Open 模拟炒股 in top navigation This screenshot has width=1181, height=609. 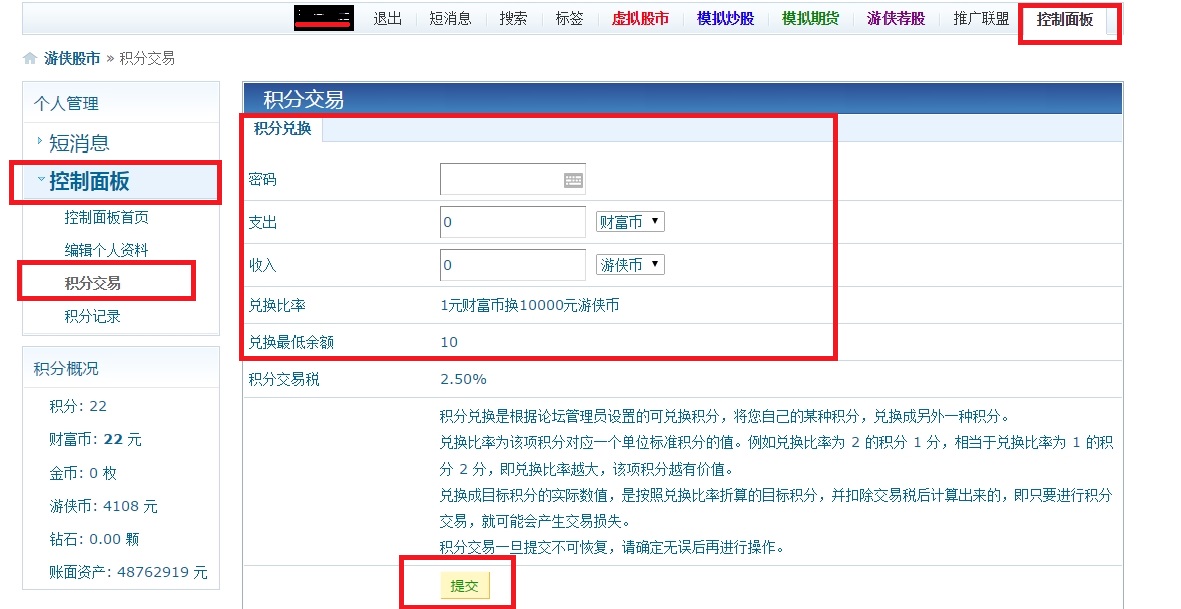coord(725,19)
